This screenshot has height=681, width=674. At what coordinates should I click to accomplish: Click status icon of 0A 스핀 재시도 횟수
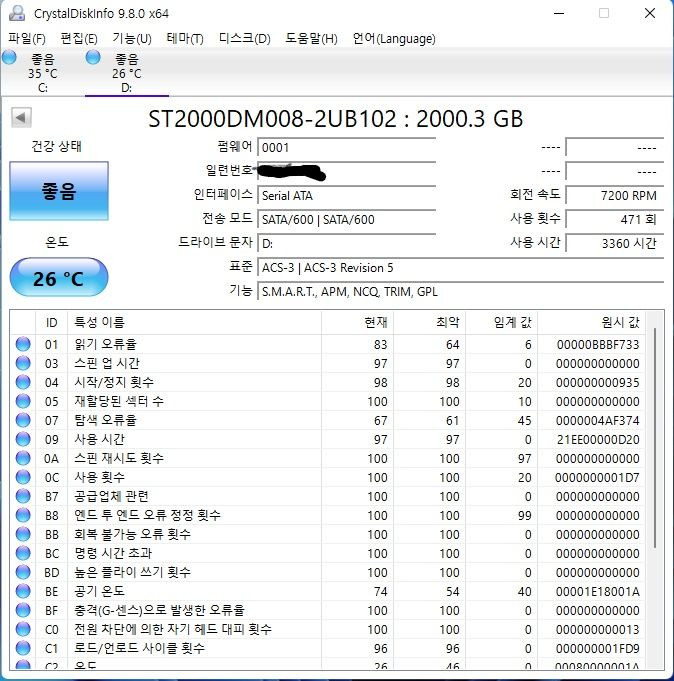point(23,458)
